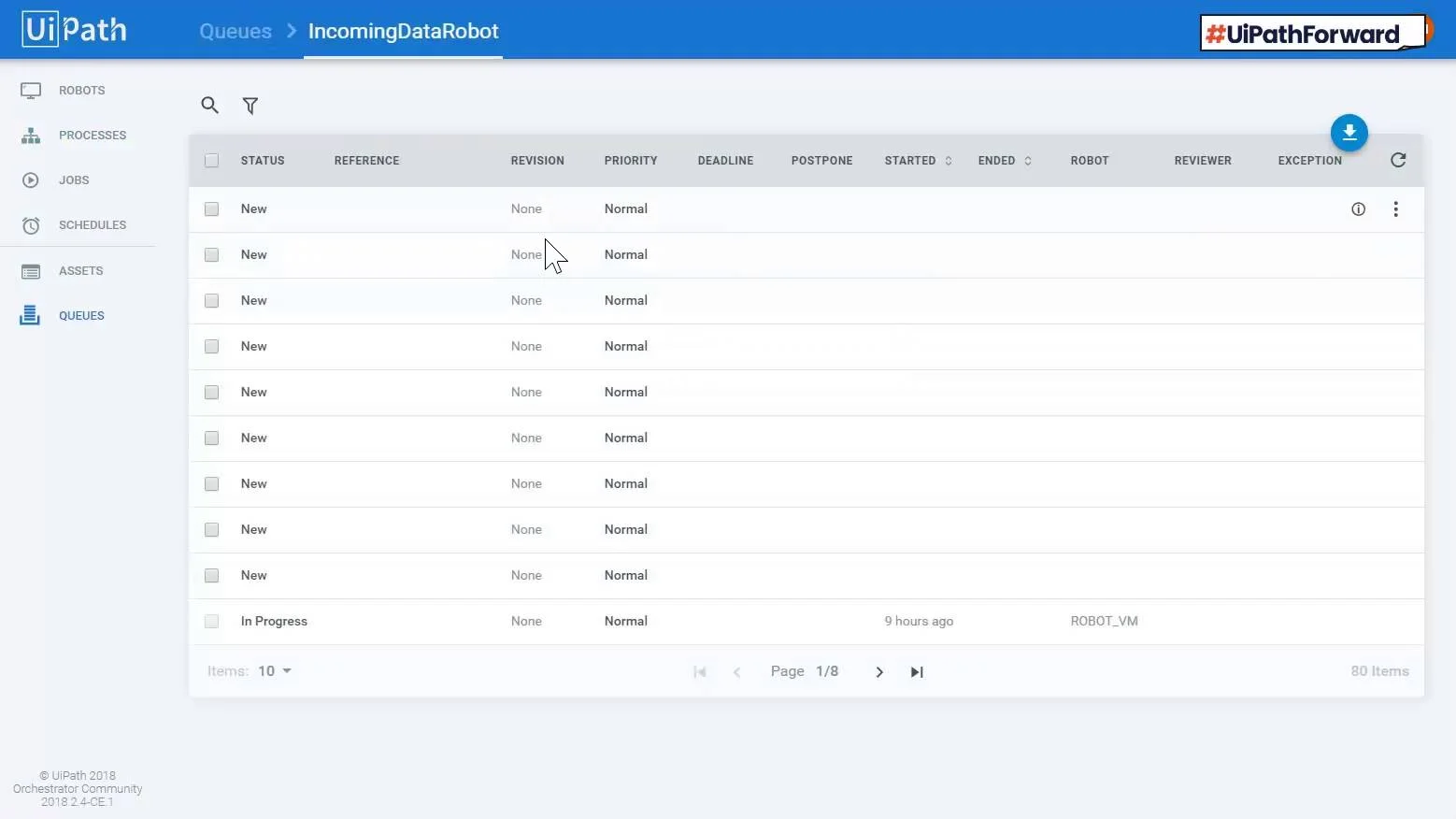Check the ninth New row checkbox
The width and height of the screenshot is (1456, 819).
(212, 576)
